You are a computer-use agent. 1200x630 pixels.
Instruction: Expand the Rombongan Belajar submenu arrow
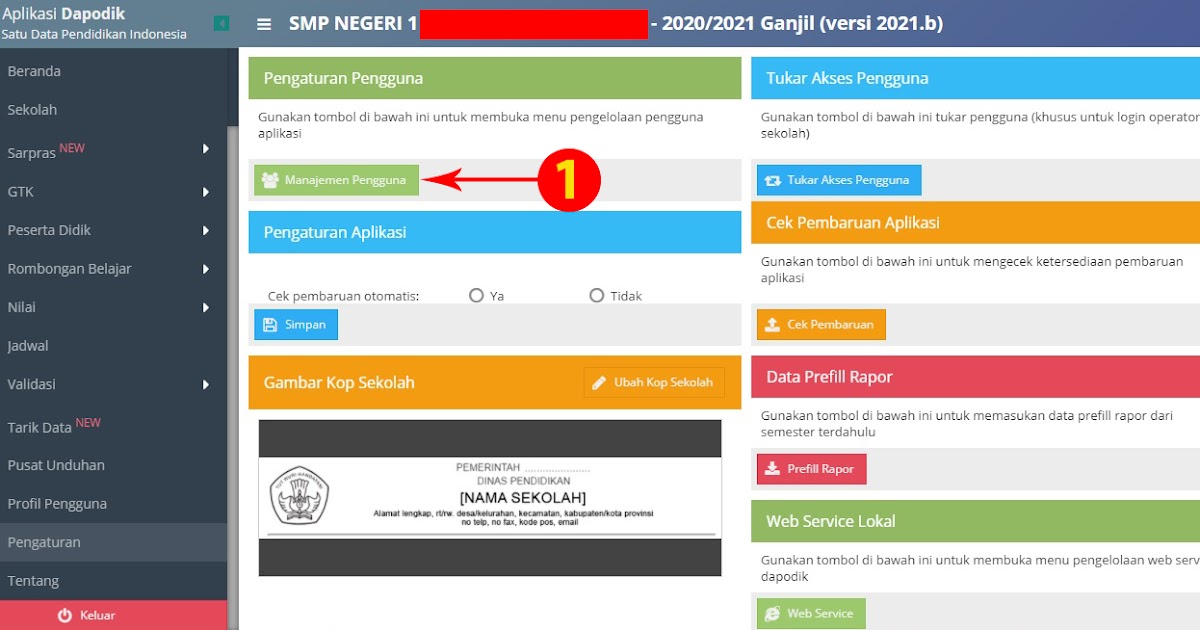click(206, 269)
